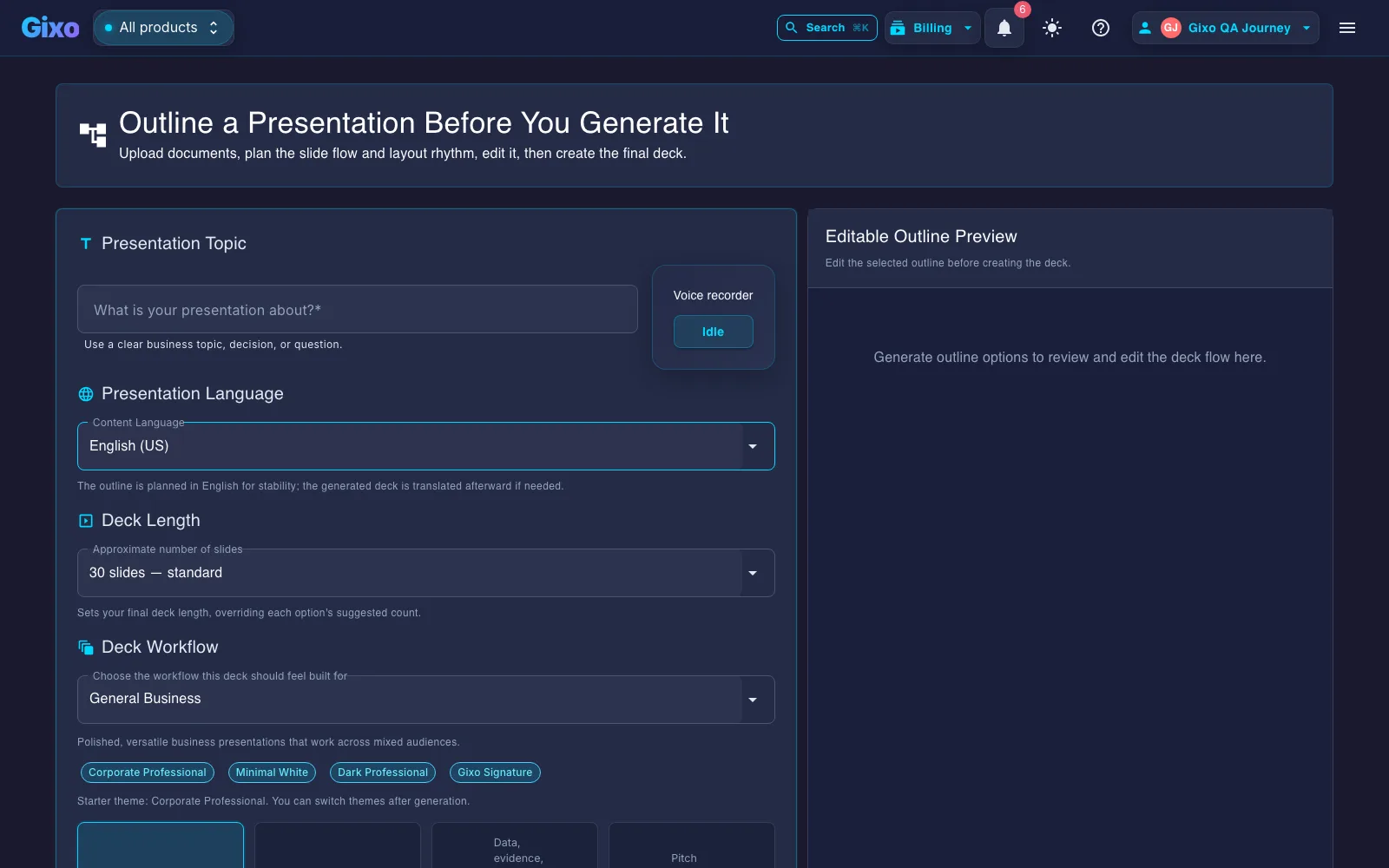Click 'Use a clear business topic' hint
The image size is (1389, 868).
[x=214, y=345]
